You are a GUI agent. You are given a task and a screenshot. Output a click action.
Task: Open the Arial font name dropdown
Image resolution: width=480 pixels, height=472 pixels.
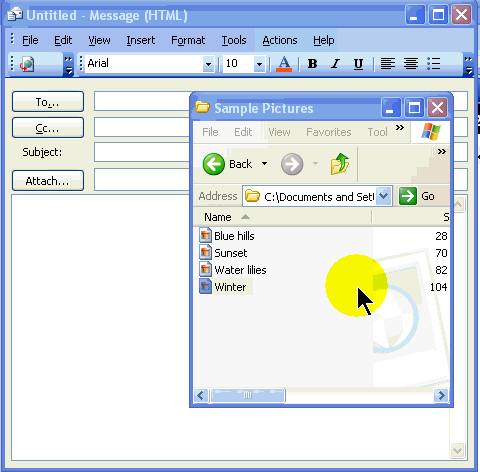pos(208,63)
